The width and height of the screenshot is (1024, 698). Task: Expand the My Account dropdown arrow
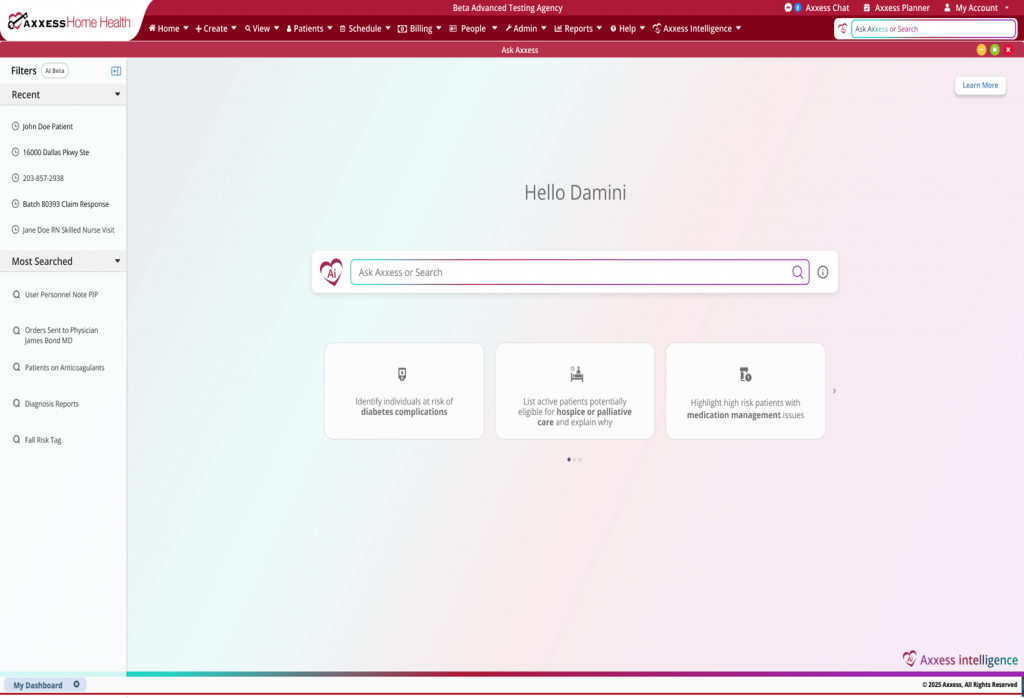(x=1007, y=8)
